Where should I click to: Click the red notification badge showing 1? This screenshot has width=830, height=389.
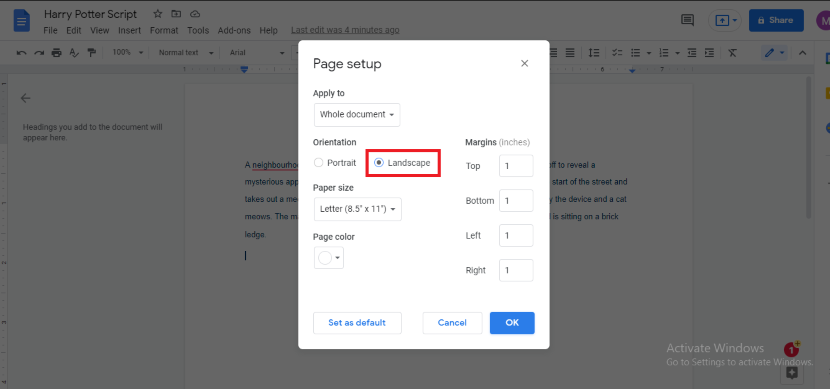click(x=791, y=349)
